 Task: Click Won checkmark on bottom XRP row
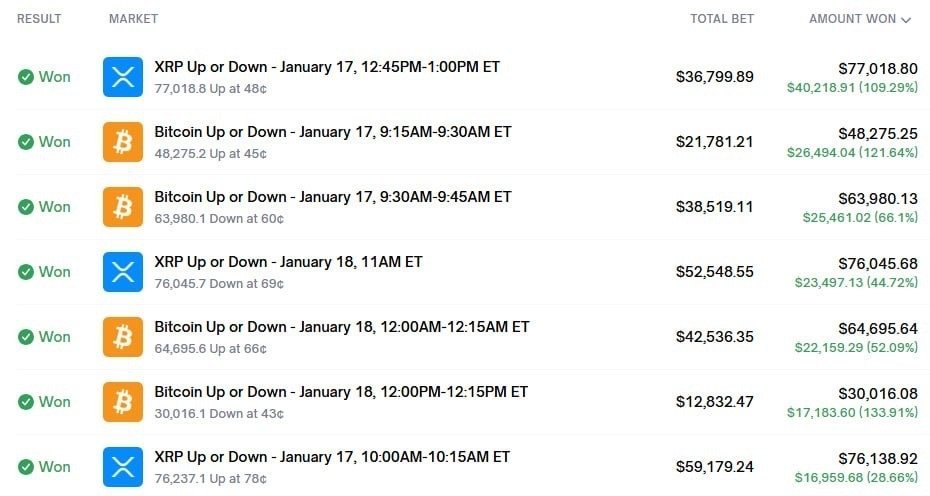point(26,467)
